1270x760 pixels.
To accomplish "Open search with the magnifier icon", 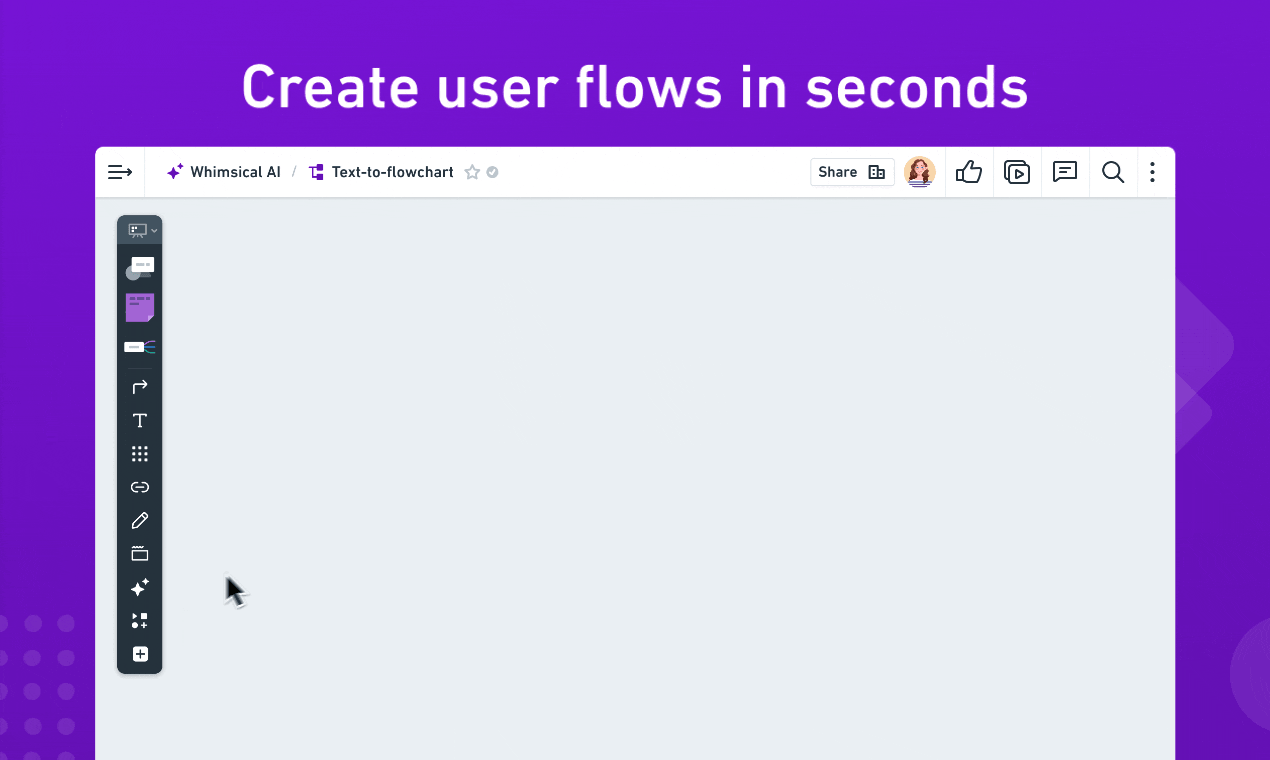I will tap(1113, 172).
